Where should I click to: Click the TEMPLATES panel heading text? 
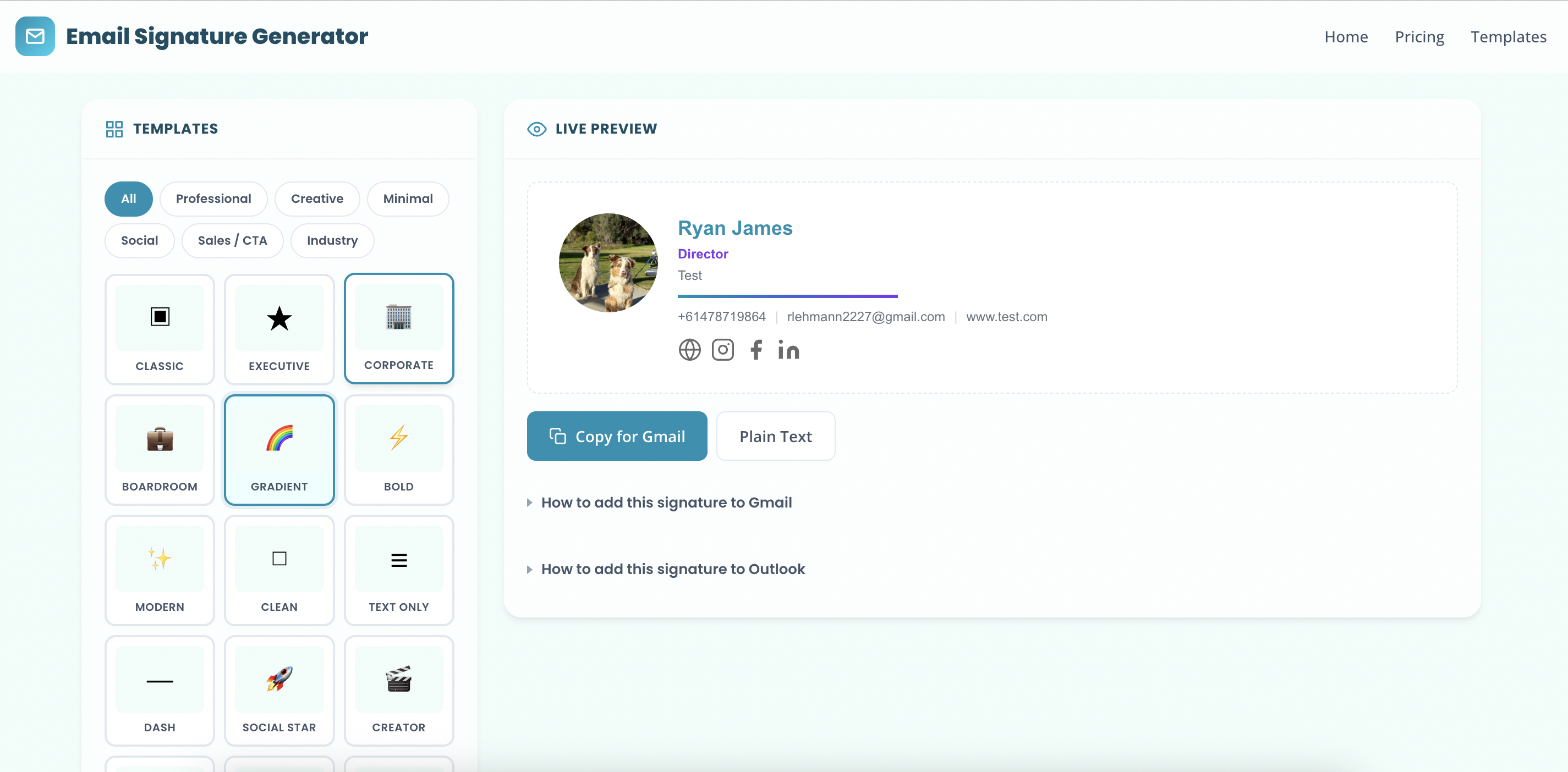point(176,129)
